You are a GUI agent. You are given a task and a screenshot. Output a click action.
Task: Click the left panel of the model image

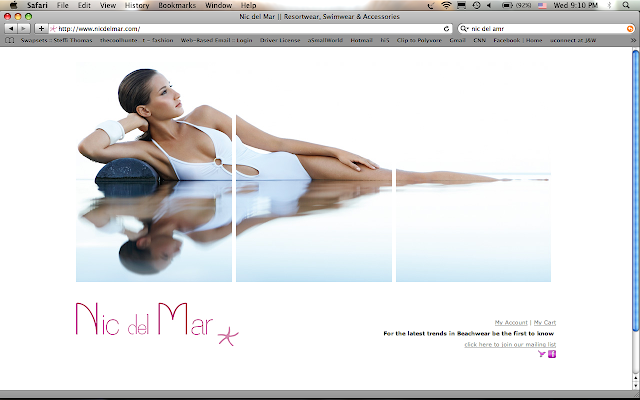[x=154, y=172]
